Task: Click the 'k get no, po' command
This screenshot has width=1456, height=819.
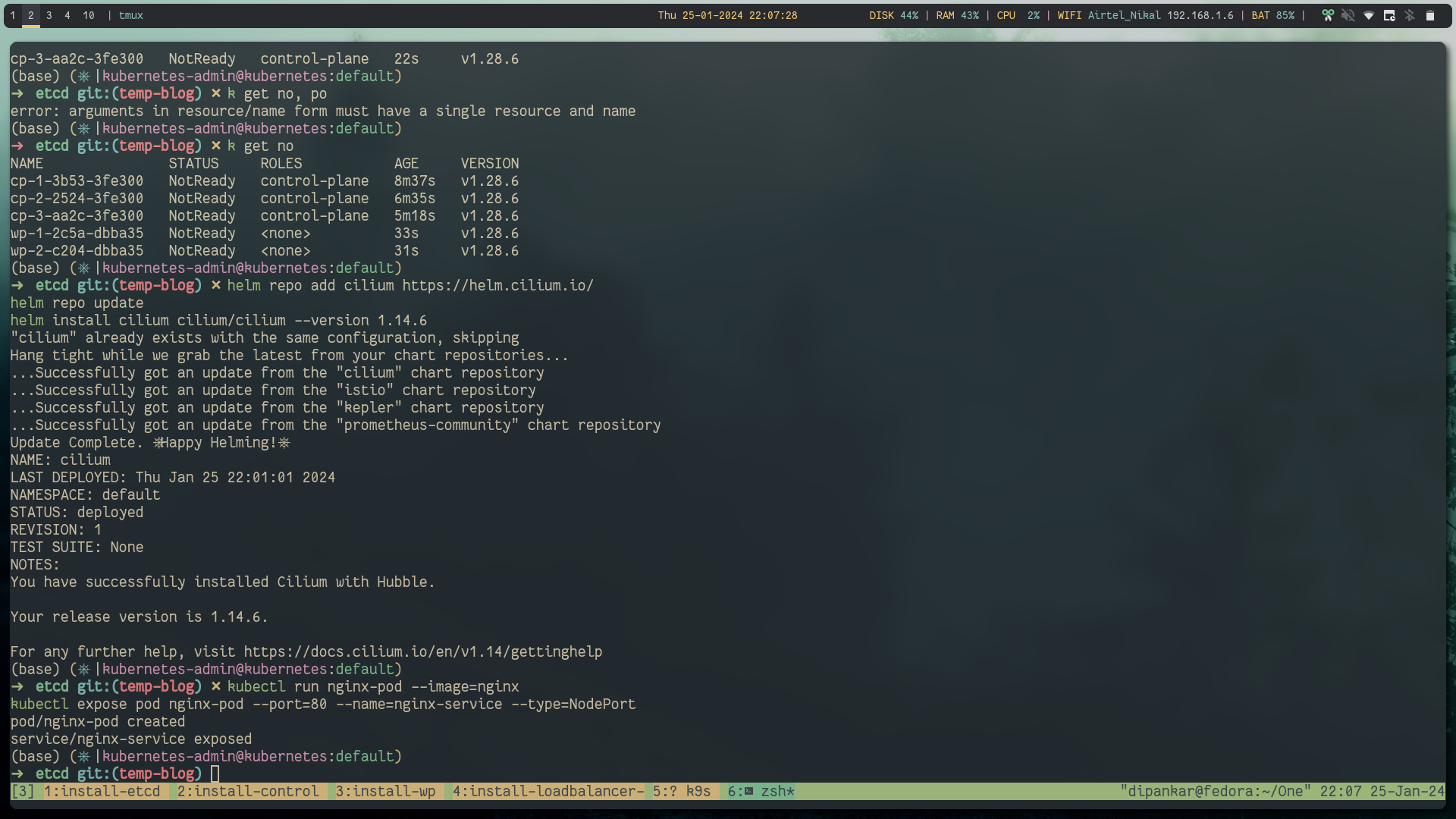Action: (277, 94)
